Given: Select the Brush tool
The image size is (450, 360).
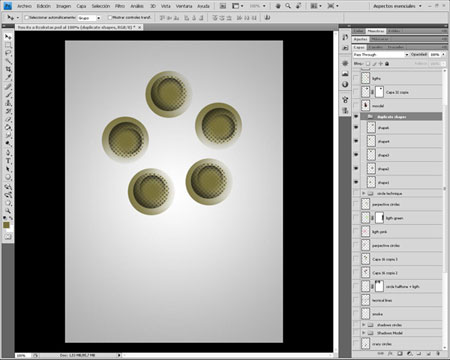Looking at the screenshot, I should pyautogui.click(x=8, y=95).
